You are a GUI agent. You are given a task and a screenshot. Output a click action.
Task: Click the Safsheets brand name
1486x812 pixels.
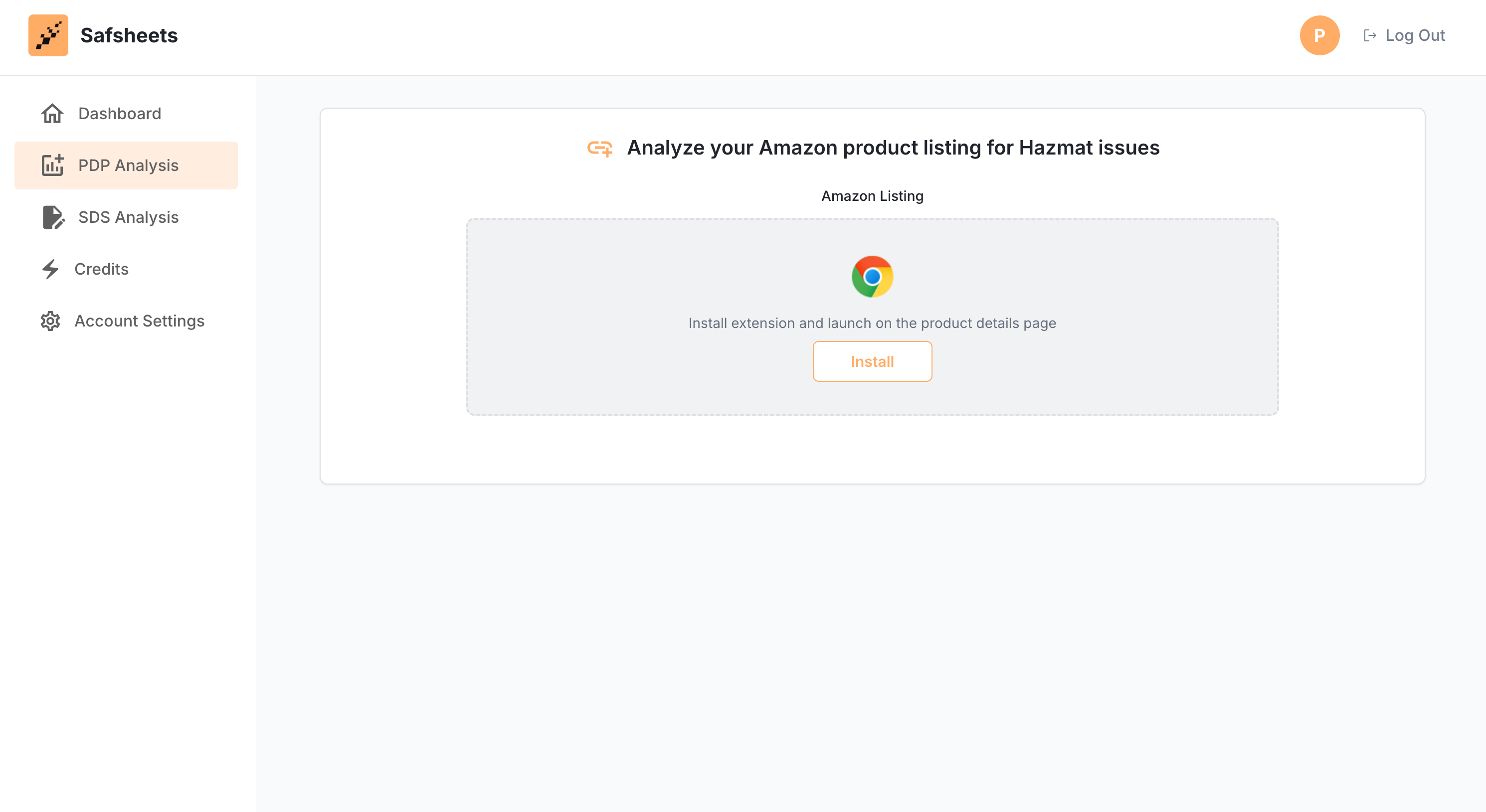coord(129,36)
